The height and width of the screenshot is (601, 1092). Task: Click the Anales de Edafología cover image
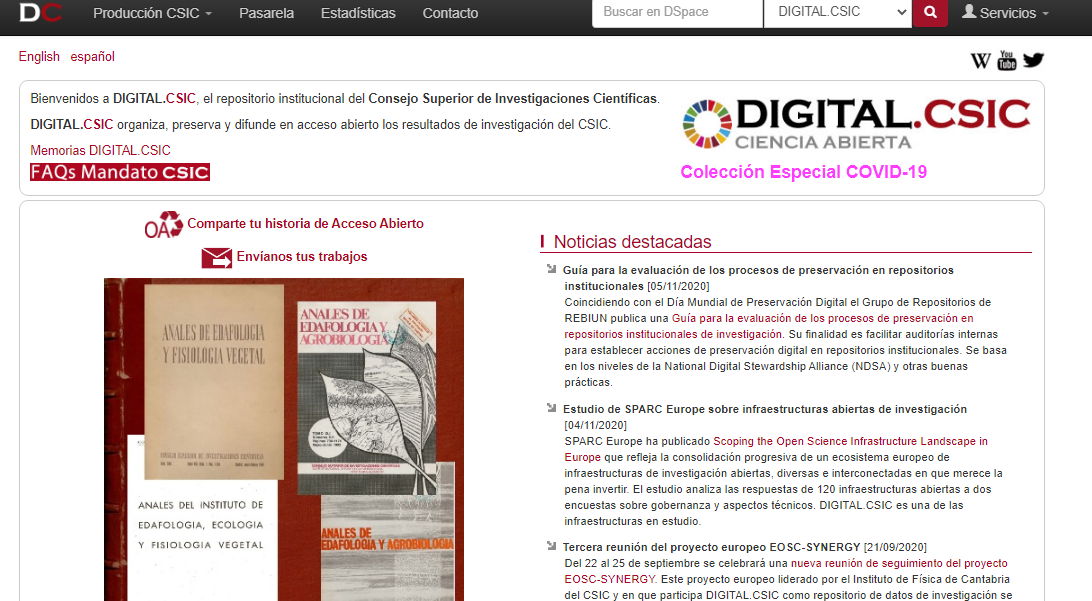(x=283, y=439)
